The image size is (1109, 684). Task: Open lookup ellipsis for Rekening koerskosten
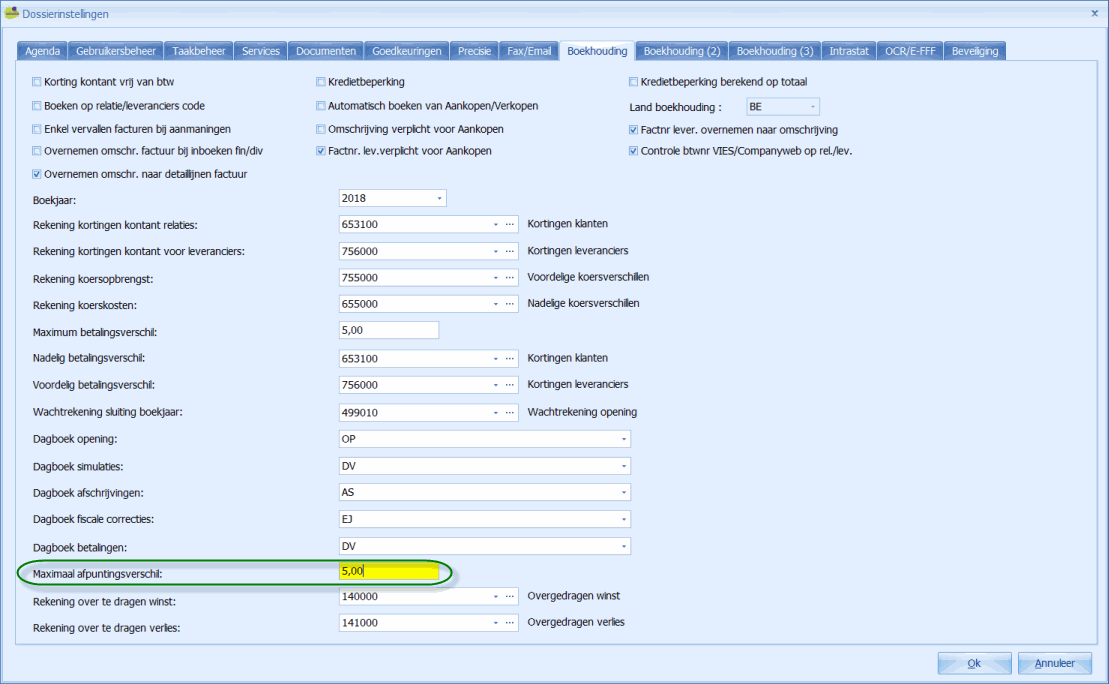click(x=509, y=304)
